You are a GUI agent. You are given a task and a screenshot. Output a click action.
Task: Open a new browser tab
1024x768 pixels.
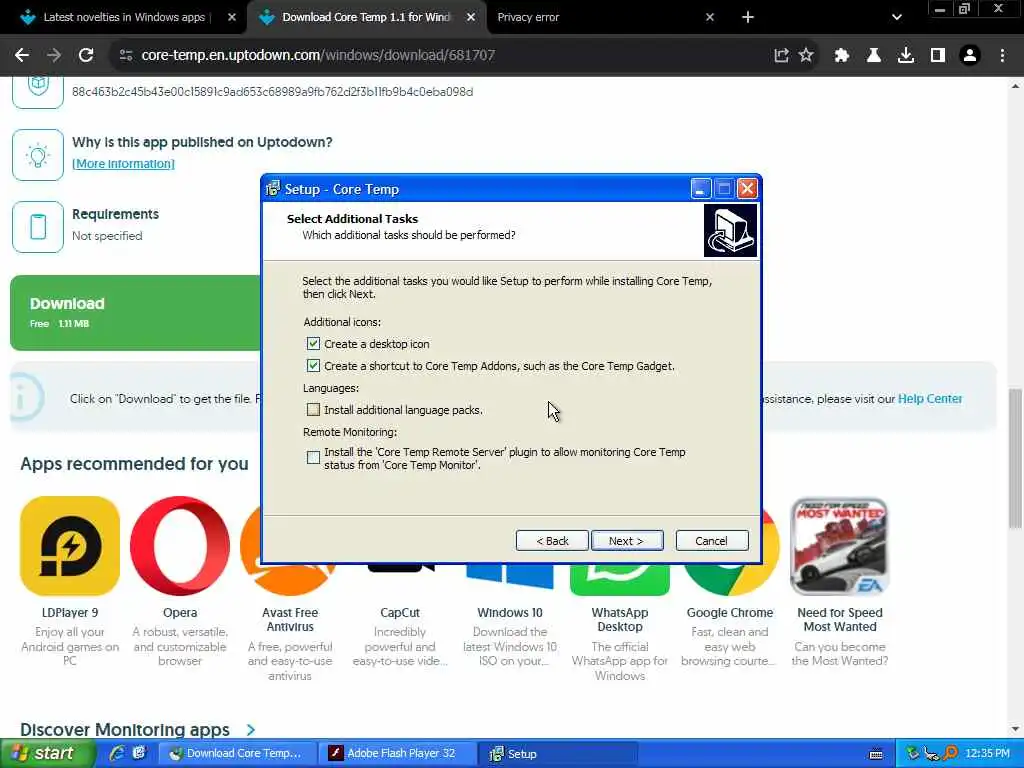pos(748,18)
